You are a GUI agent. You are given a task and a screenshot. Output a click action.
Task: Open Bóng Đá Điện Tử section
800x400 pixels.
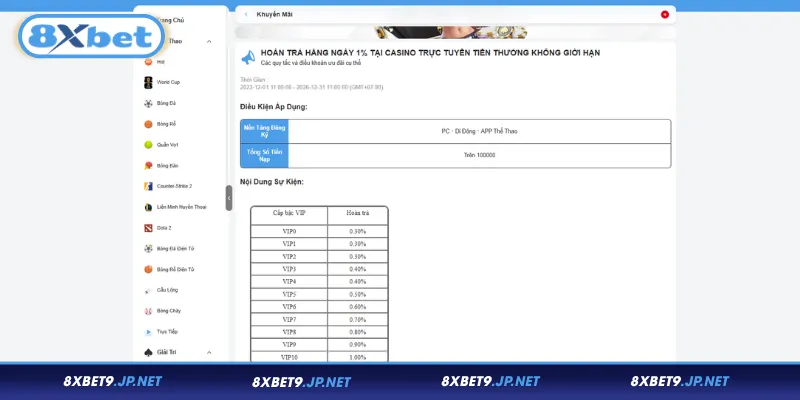(169, 248)
